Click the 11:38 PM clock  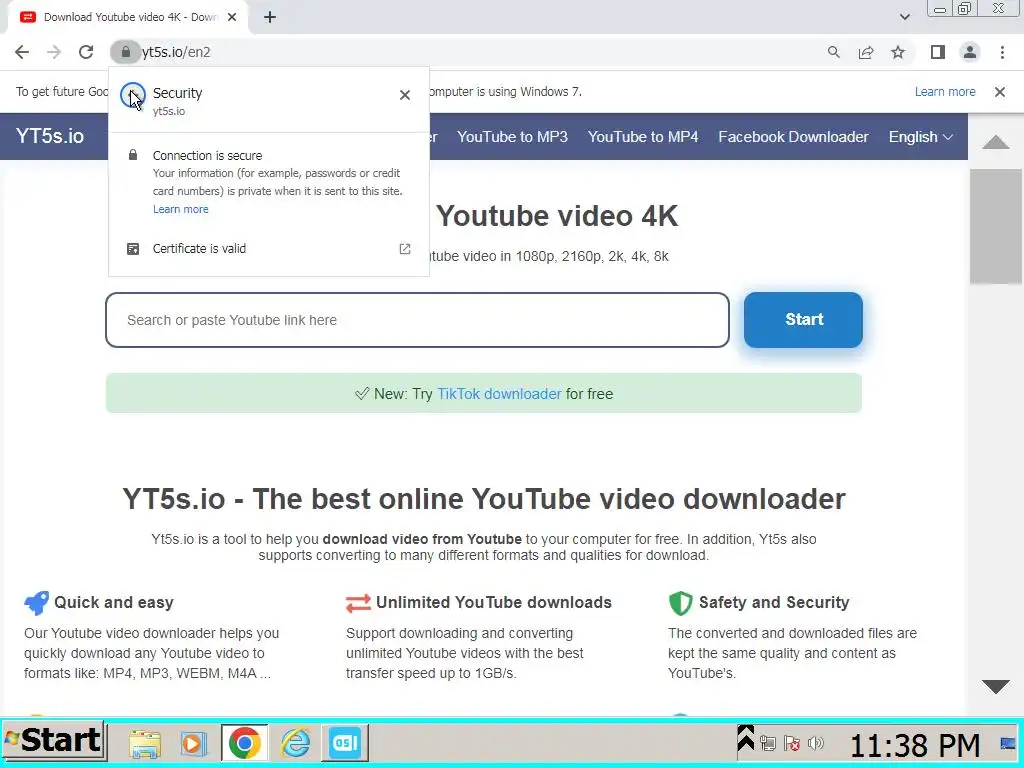915,744
